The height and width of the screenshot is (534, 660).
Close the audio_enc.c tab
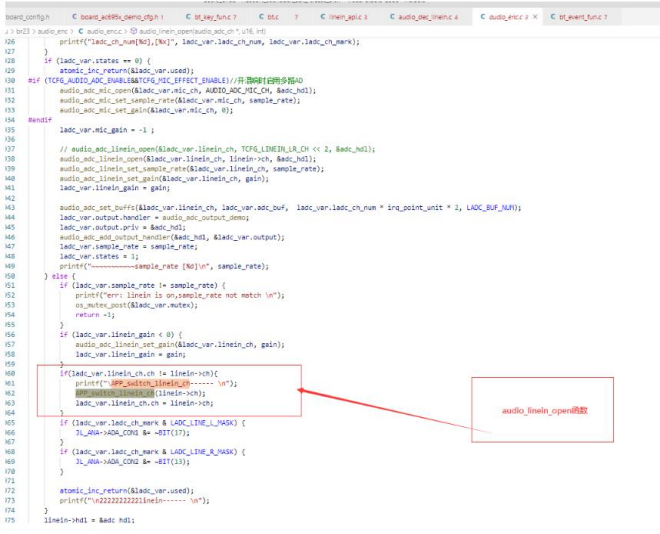pyautogui.click(x=535, y=17)
